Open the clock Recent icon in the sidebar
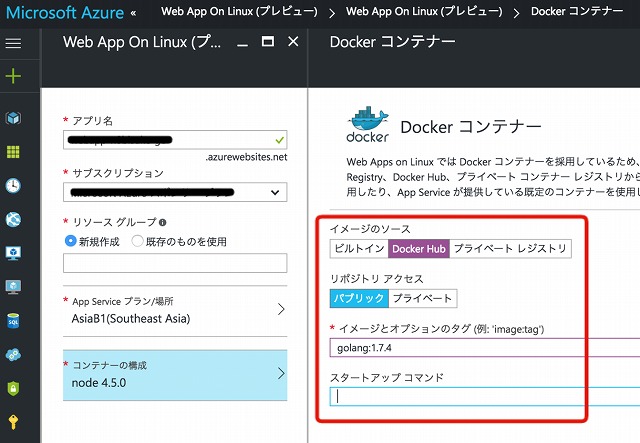The width and height of the screenshot is (640, 443). click(x=13, y=185)
